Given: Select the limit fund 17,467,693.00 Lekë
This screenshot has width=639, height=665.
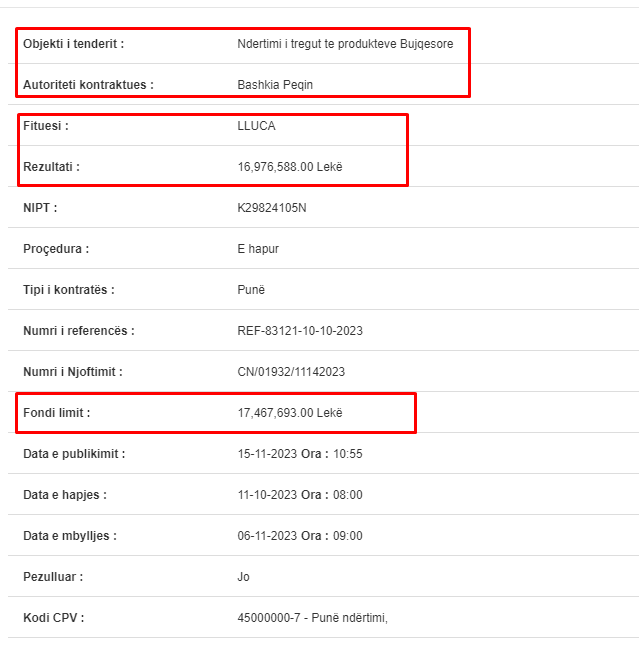Looking at the screenshot, I should [290, 413].
